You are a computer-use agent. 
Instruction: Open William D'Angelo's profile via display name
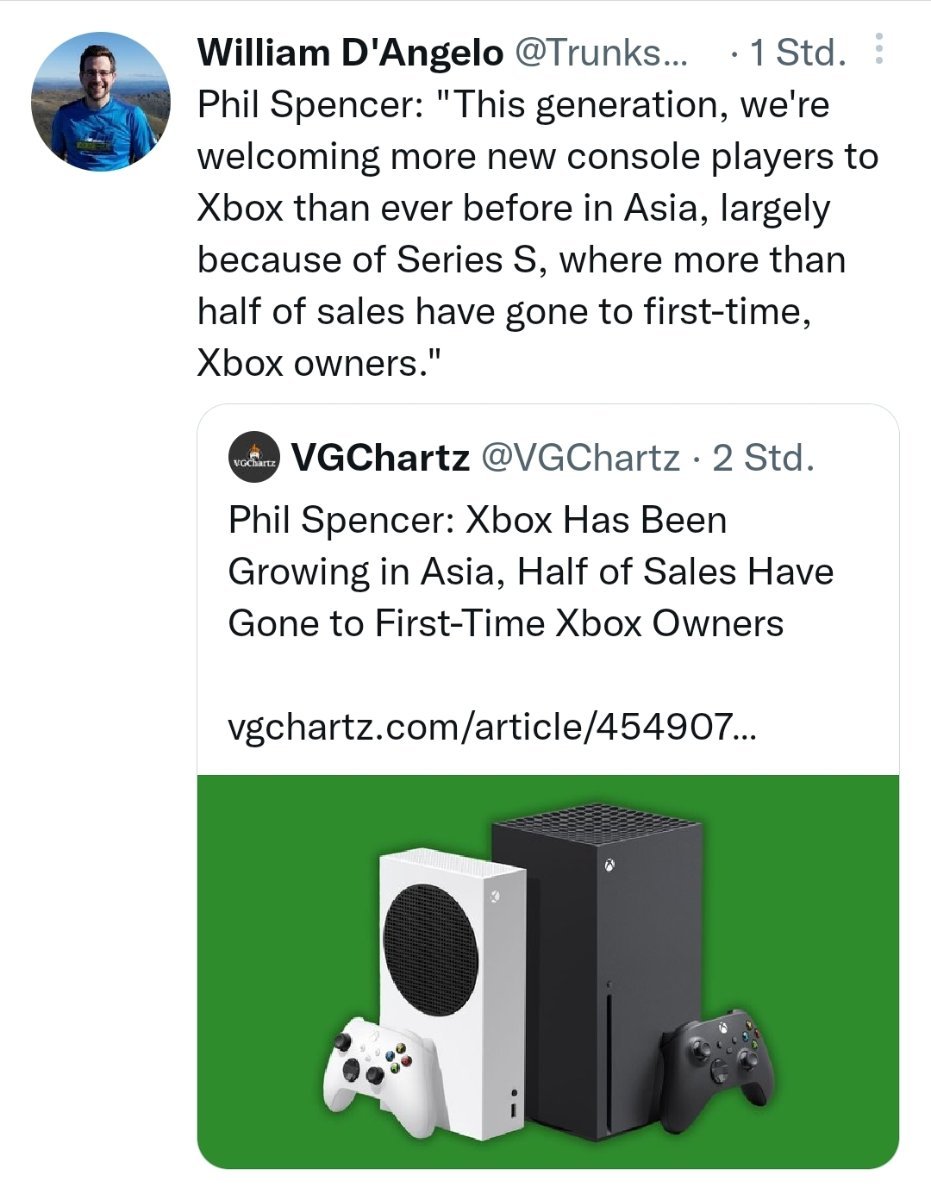[x=350, y=52]
